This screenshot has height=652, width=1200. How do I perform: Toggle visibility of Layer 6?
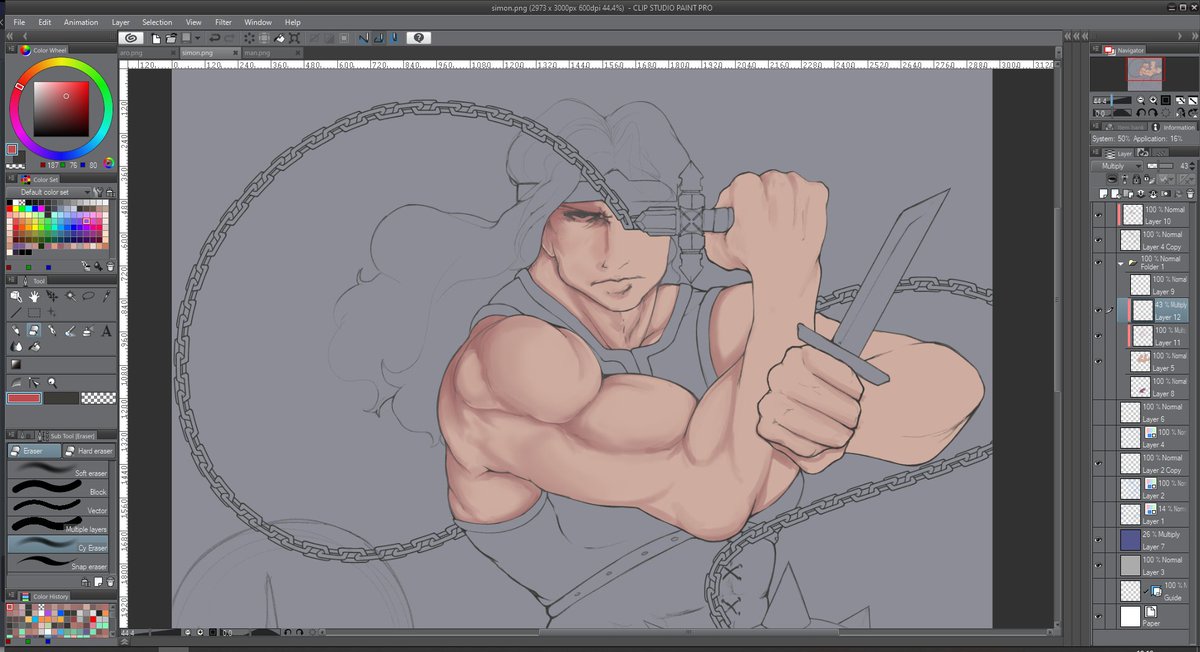(1098, 412)
